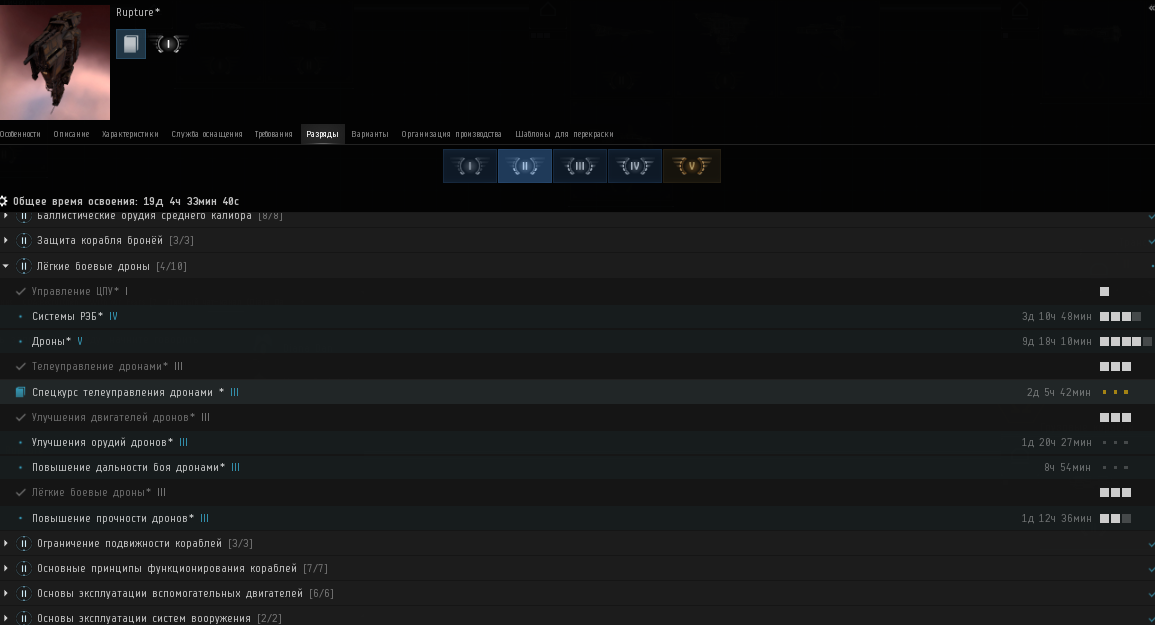Select the Разряды tab
1155x625 pixels.
[323, 134]
